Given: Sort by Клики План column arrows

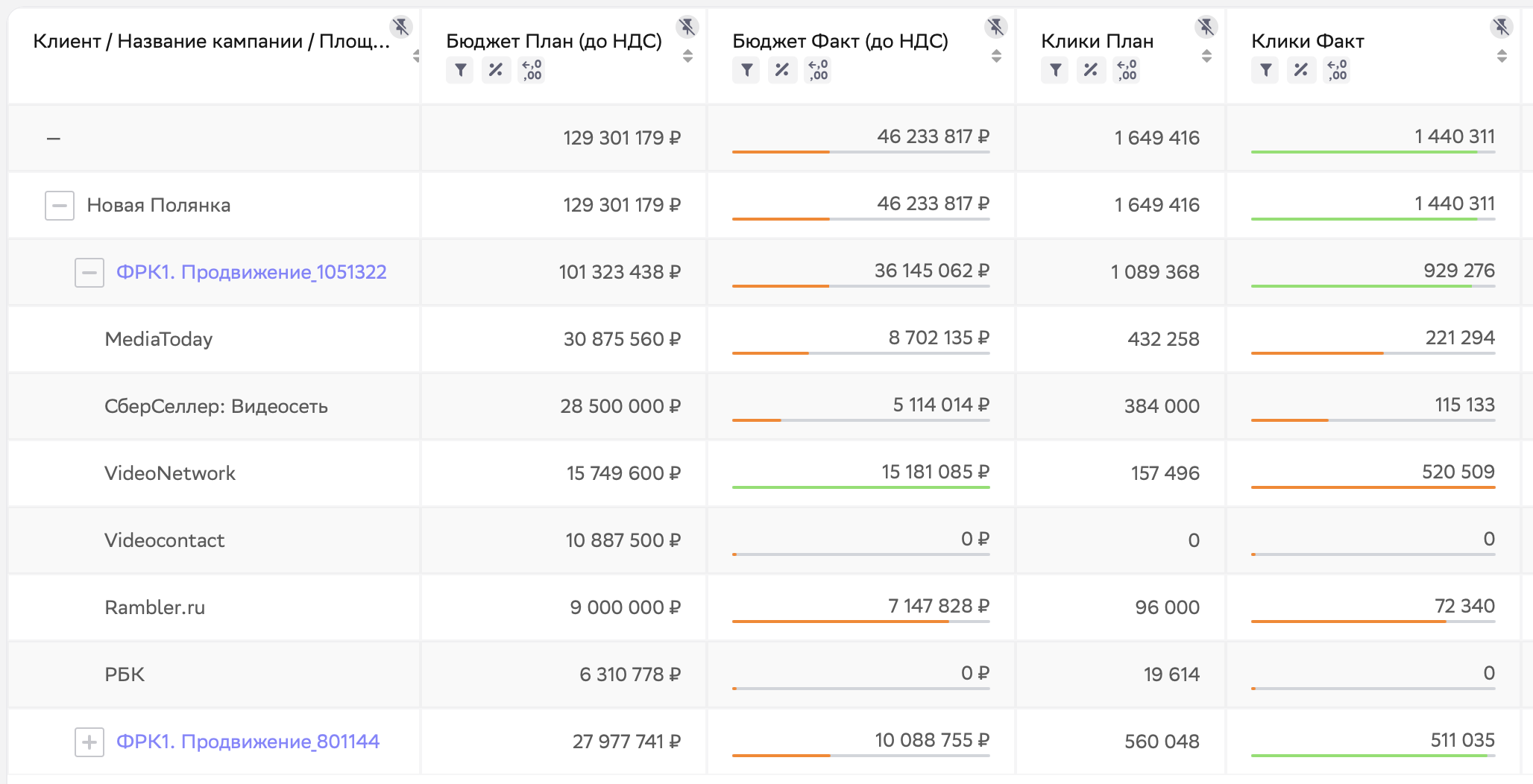Looking at the screenshot, I should pyautogui.click(x=1206, y=56).
